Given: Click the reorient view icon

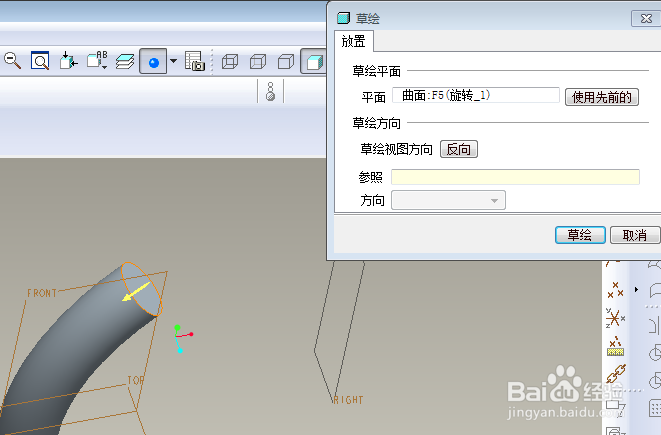Looking at the screenshot, I should point(68,61).
